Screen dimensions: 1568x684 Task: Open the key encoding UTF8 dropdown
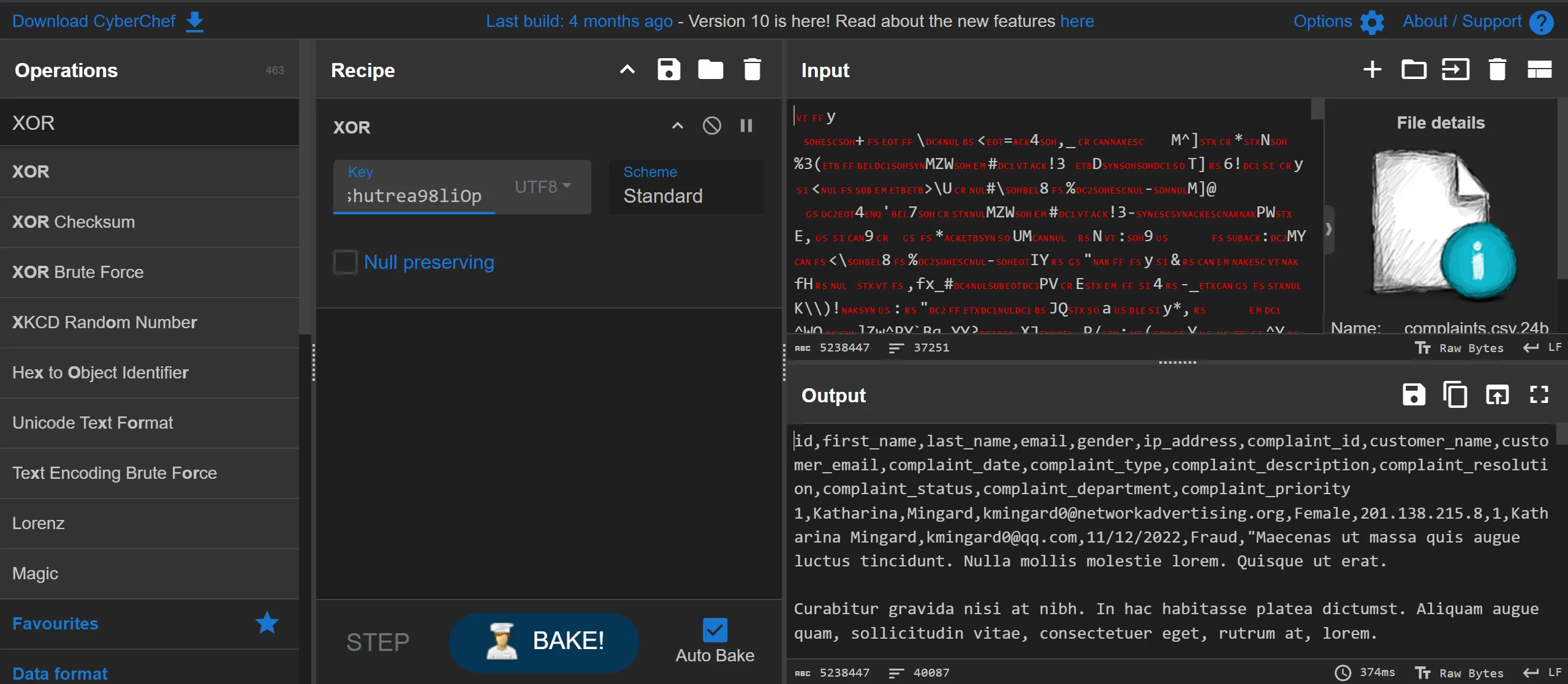543,187
